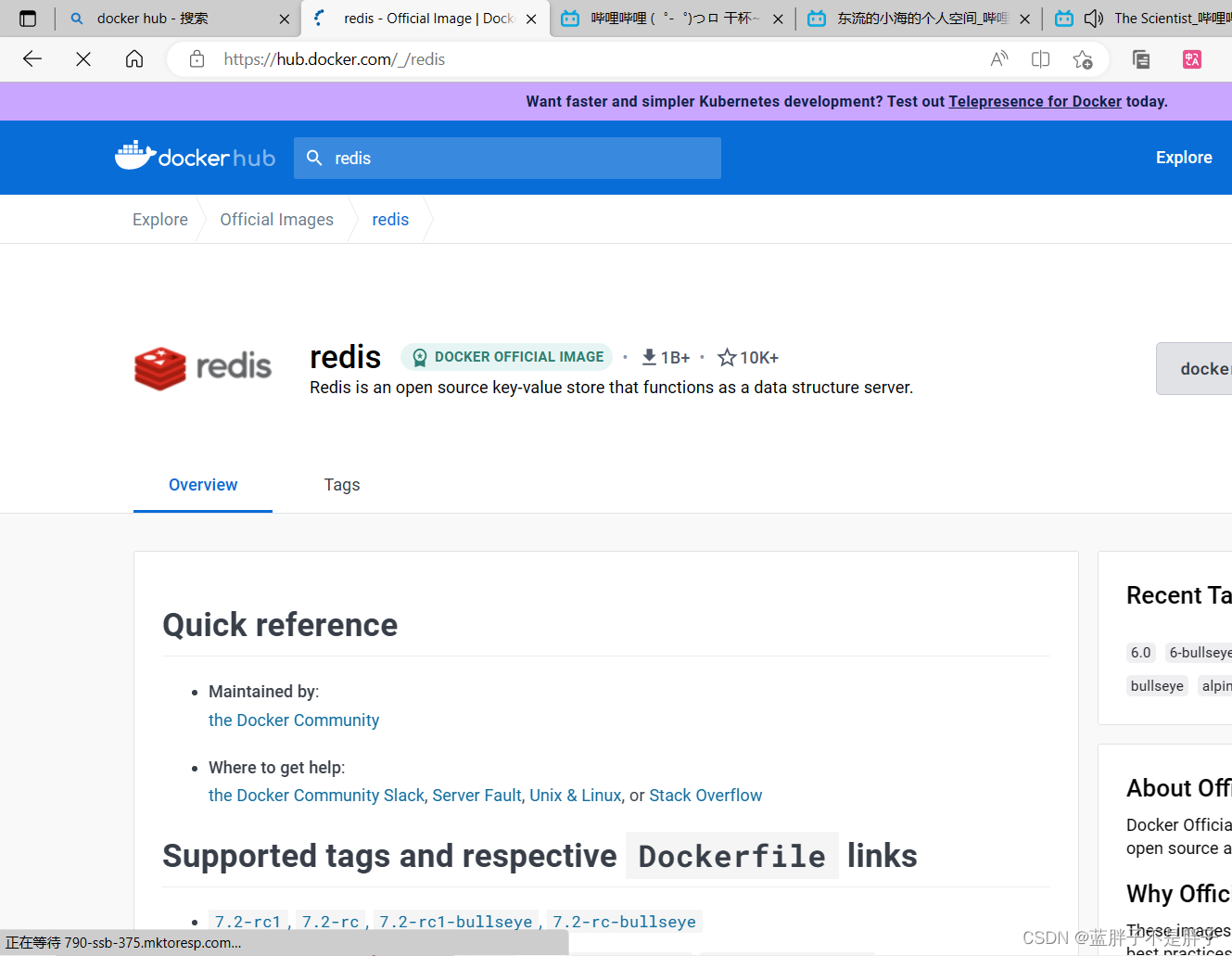Stop page loading with the X icon
The width and height of the screenshot is (1232, 956).
[x=83, y=59]
